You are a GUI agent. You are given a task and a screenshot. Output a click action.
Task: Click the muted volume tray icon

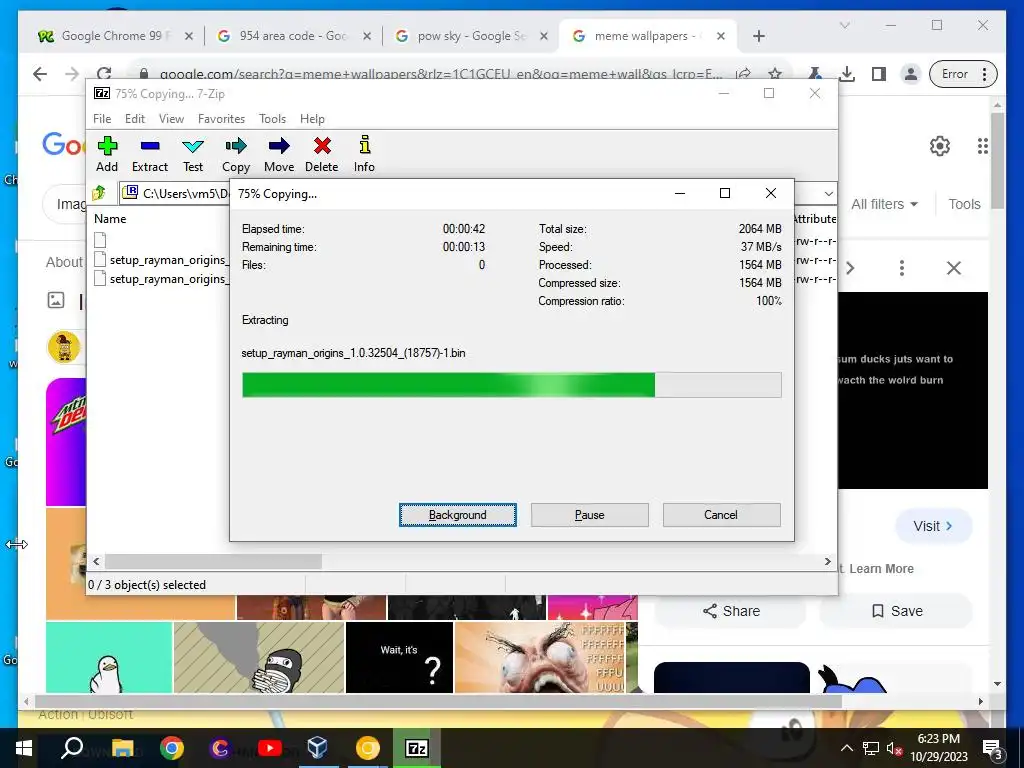click(x=894, y=749)
